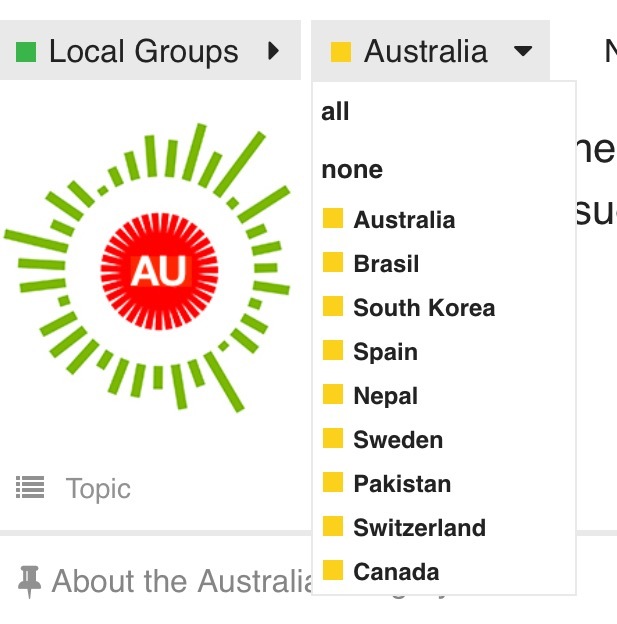The image size is (617, 624).
Task: Select Switzerland in the country list
Action: [419, 528]
